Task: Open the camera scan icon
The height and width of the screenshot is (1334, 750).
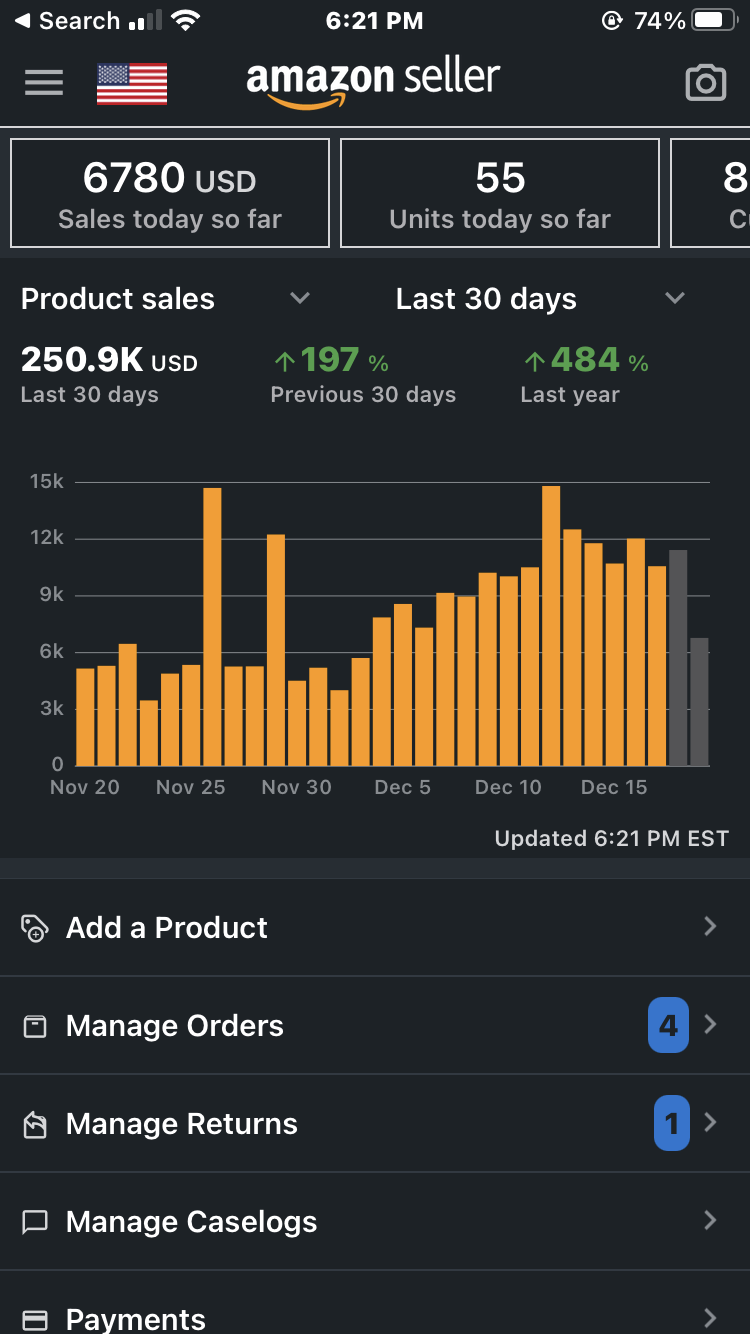Action: coord(705,83)
